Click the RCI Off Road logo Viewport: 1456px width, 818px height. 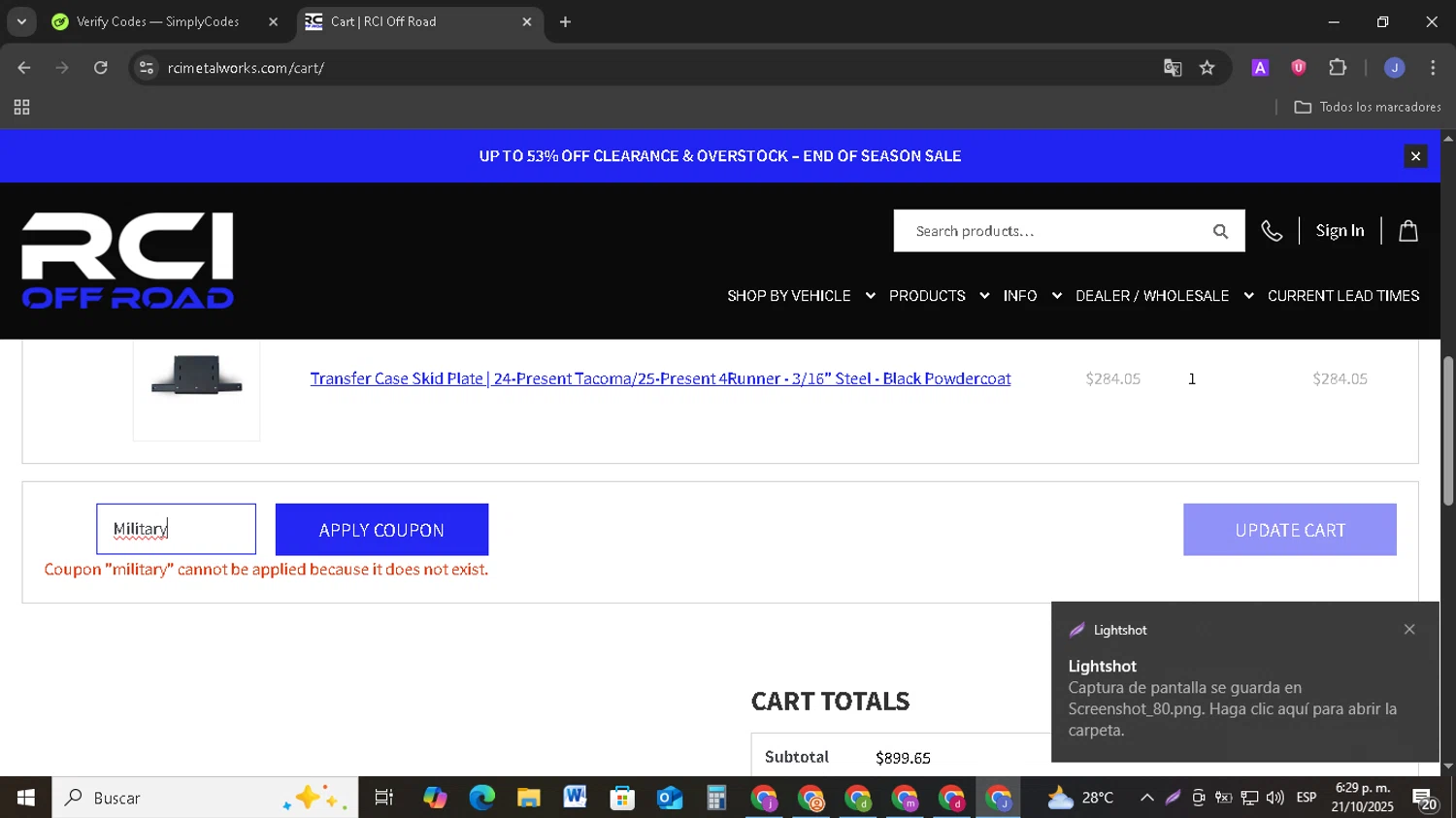click(128, 260)
